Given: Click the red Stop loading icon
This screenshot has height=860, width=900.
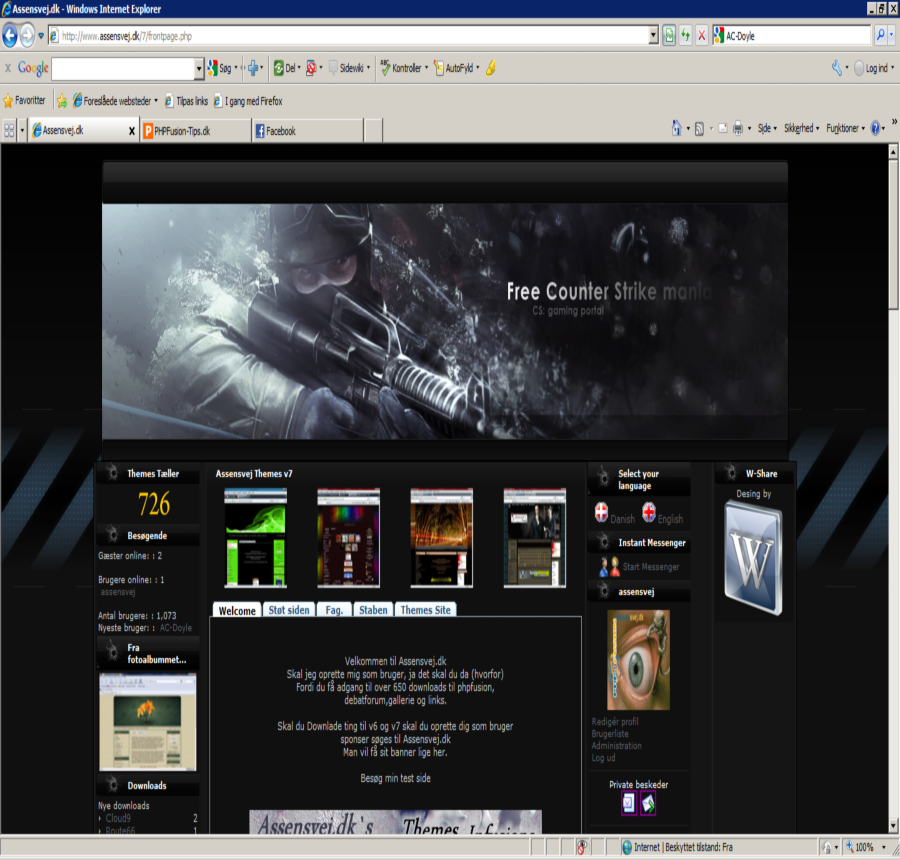Looking at the screenshot, I should 701,36.
